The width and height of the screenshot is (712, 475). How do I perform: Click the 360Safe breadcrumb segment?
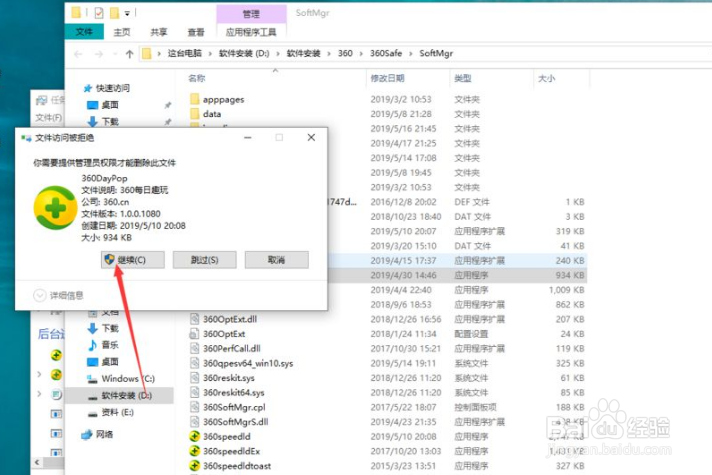(x=386, y=53)
